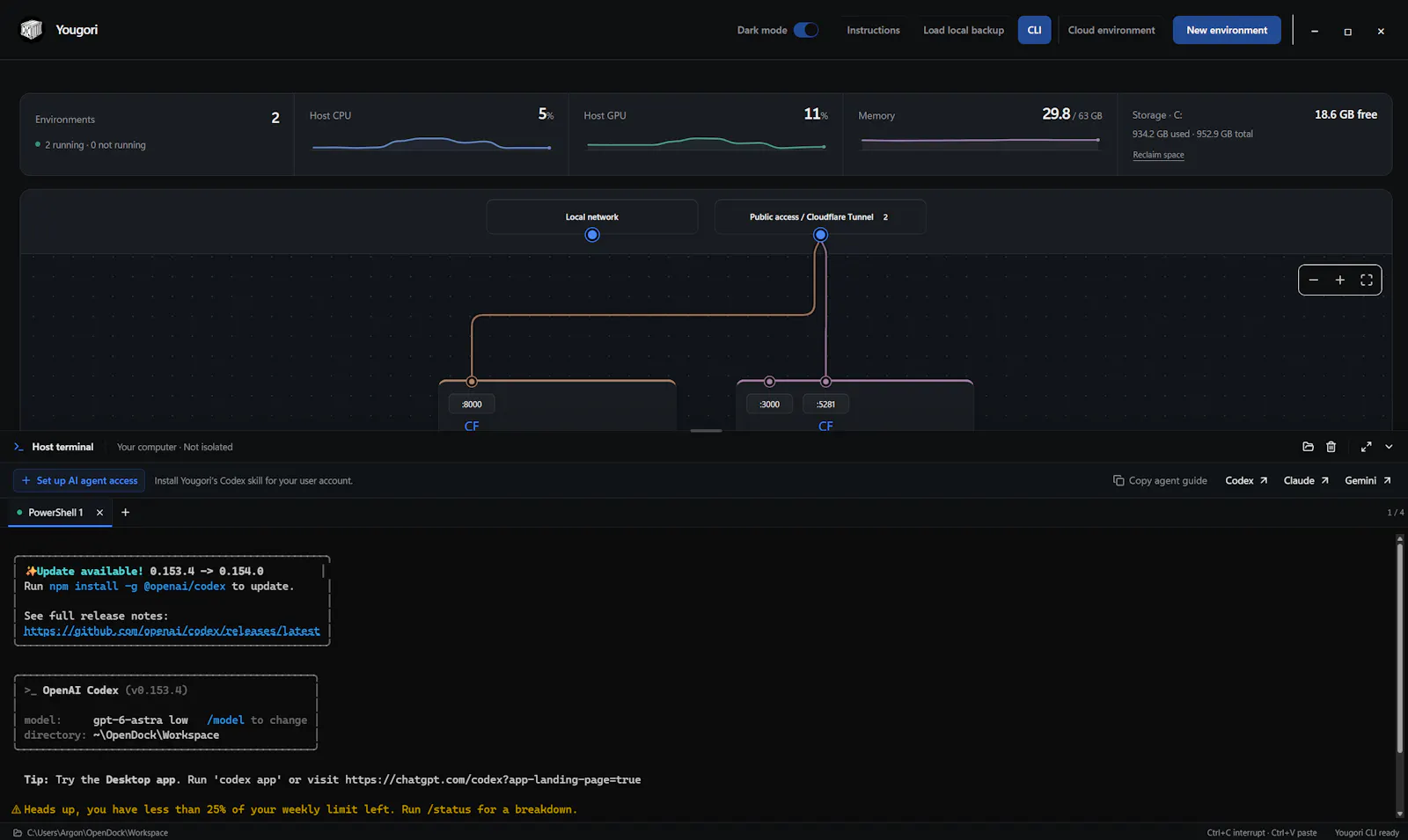Zoom in the network canvas
The height and width of the screenshot is (840, 1408).
pos(1340,280)
